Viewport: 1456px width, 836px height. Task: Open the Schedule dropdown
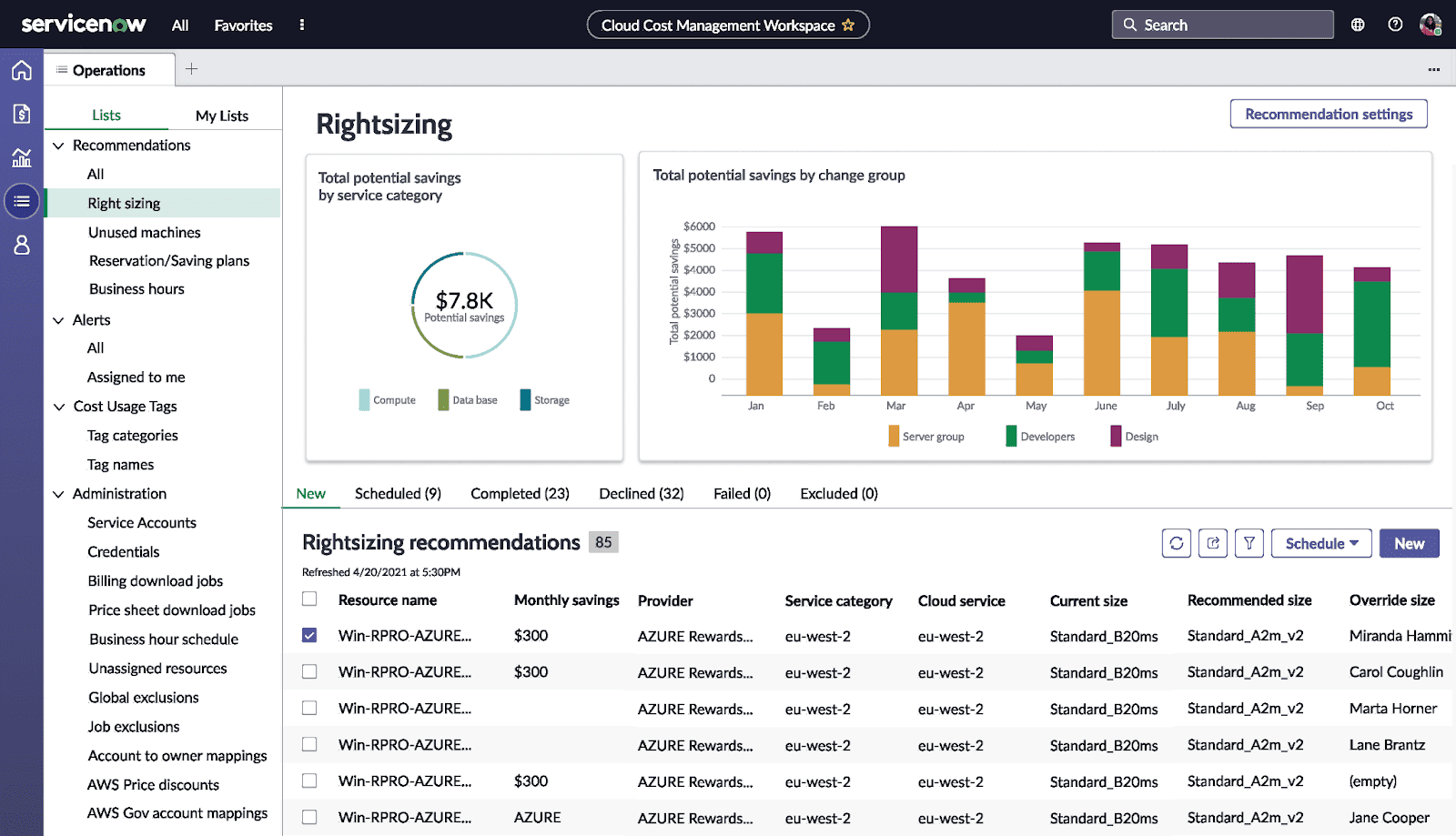coord(1320,542)
